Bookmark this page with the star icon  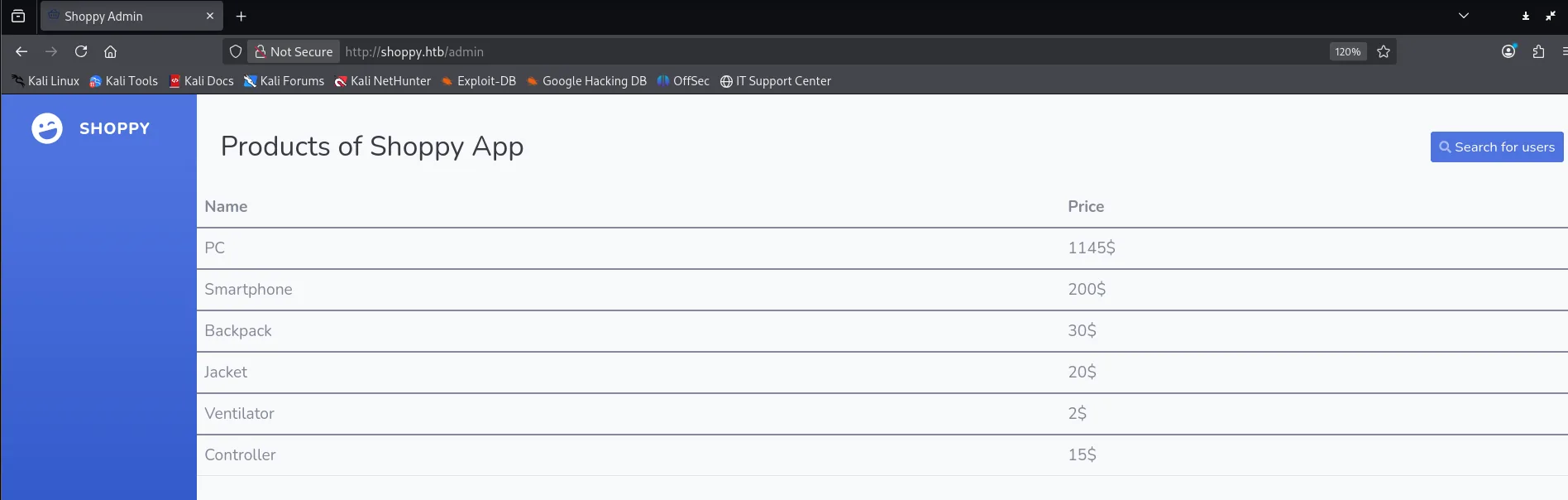[1384, 51]
